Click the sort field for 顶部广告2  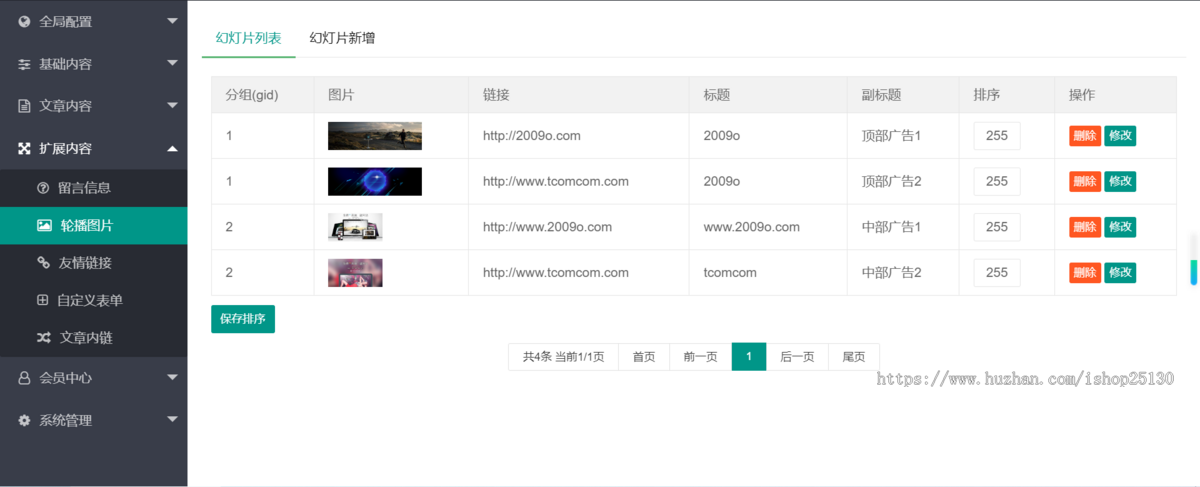click(x=997, y=182)
